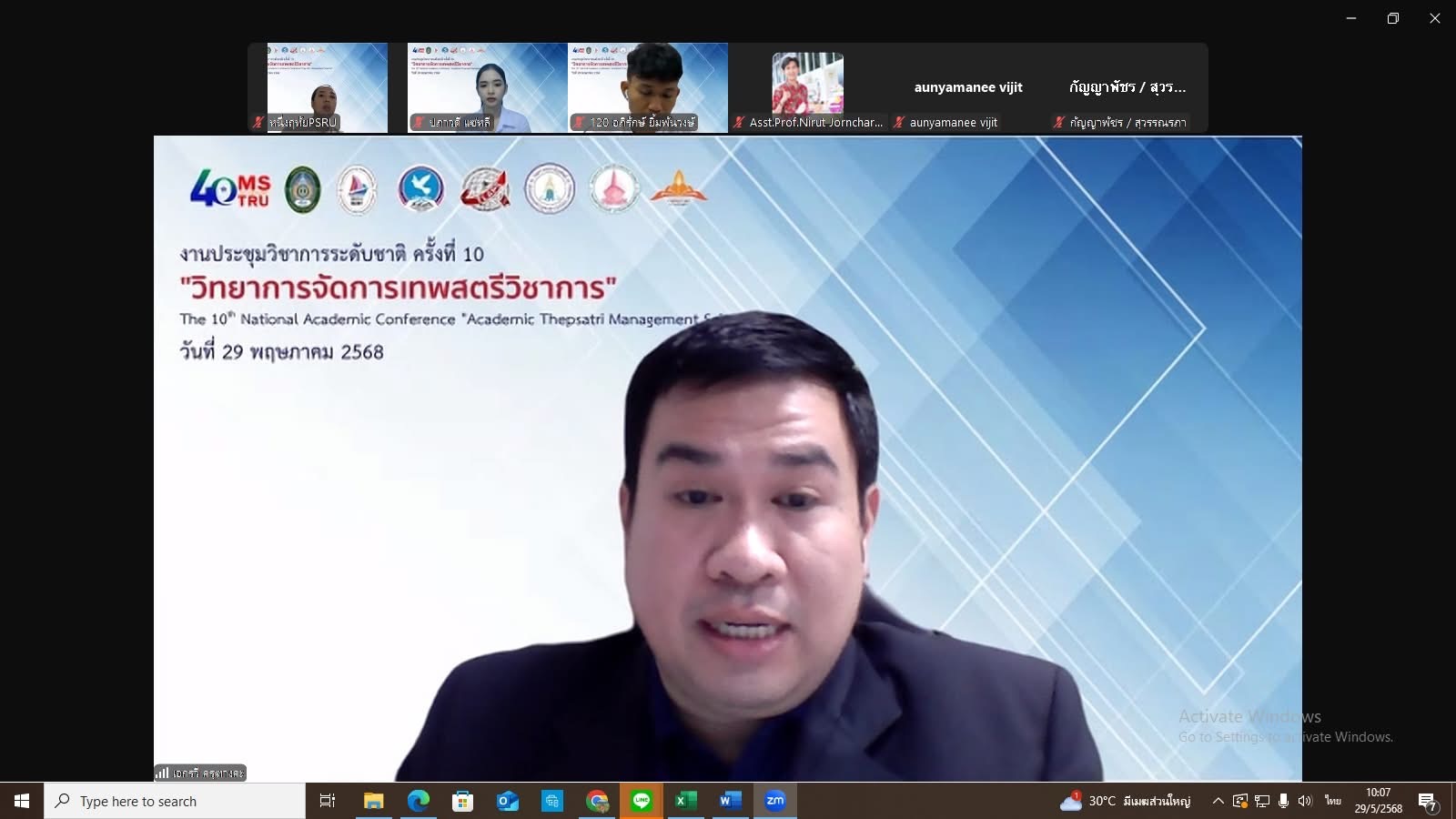The height and width of the screenshot is (819, 1456).
Task: Toggle system volume speaker icon
Action: [x=1305, y=801]
